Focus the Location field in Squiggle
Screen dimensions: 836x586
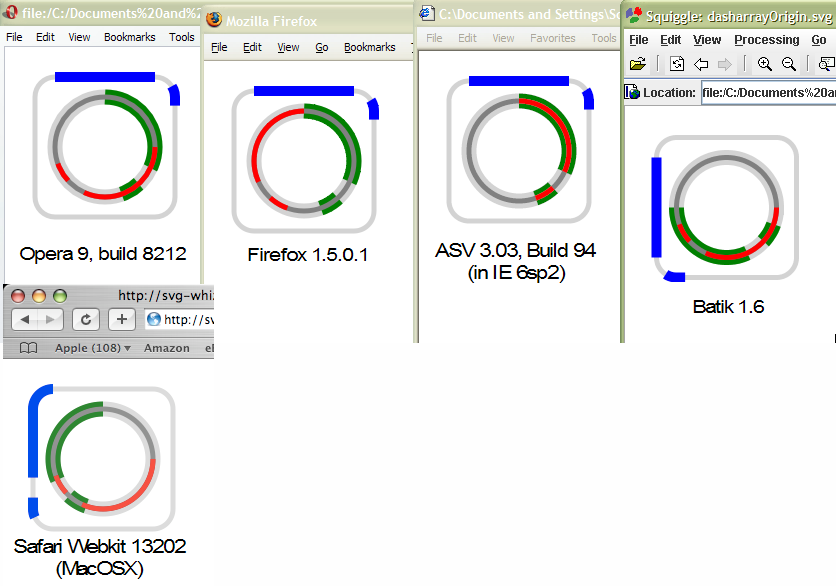[x=768, y=93]
